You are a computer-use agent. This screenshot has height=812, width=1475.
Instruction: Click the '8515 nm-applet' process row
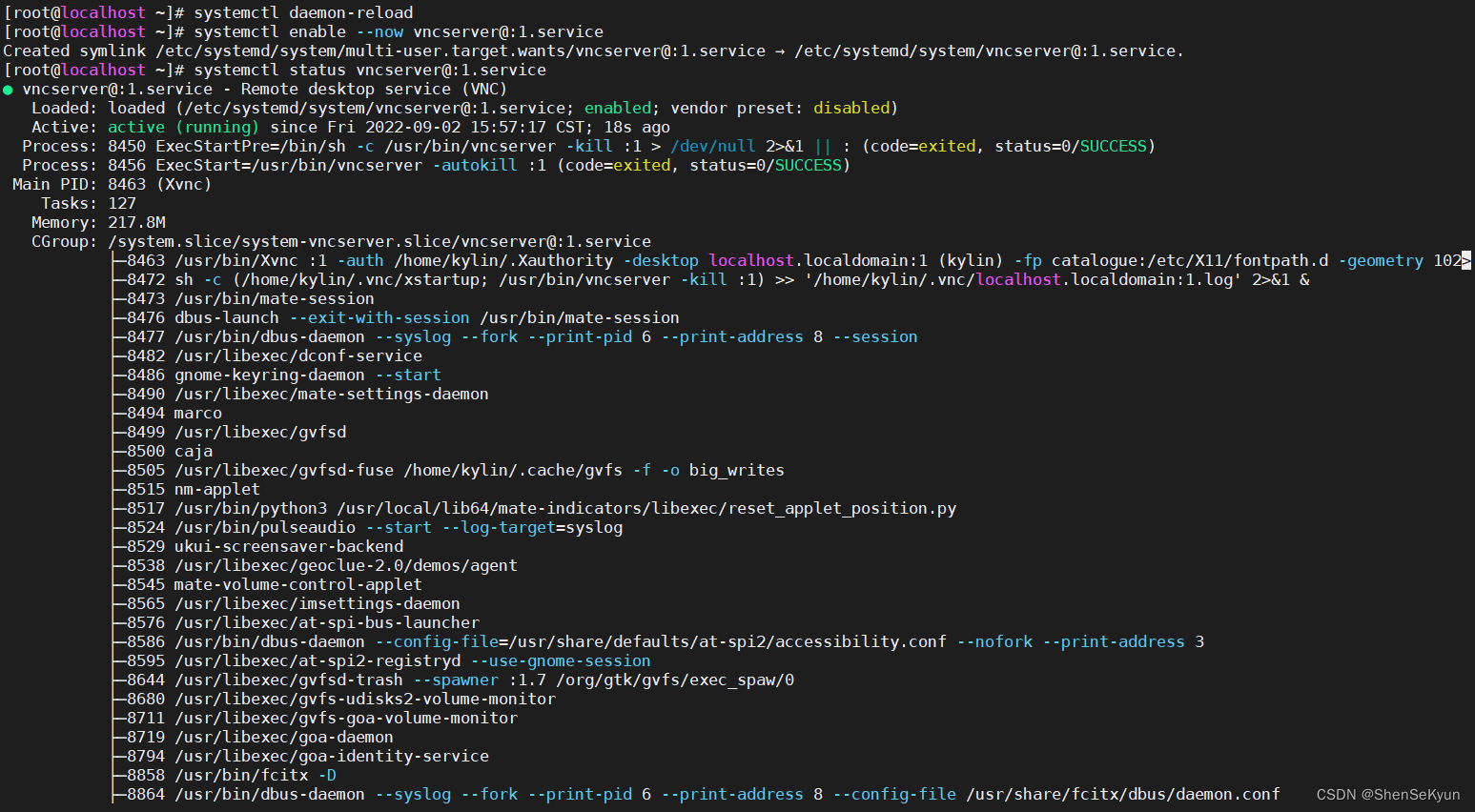[x=186, y=489]
